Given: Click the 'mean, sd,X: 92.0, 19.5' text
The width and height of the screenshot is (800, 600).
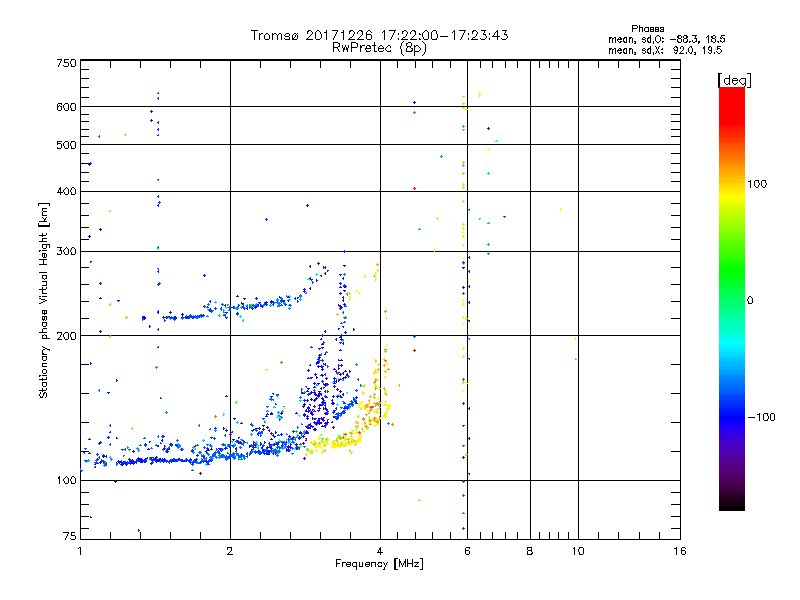Looking at the screenshot, I should [665, 50].
